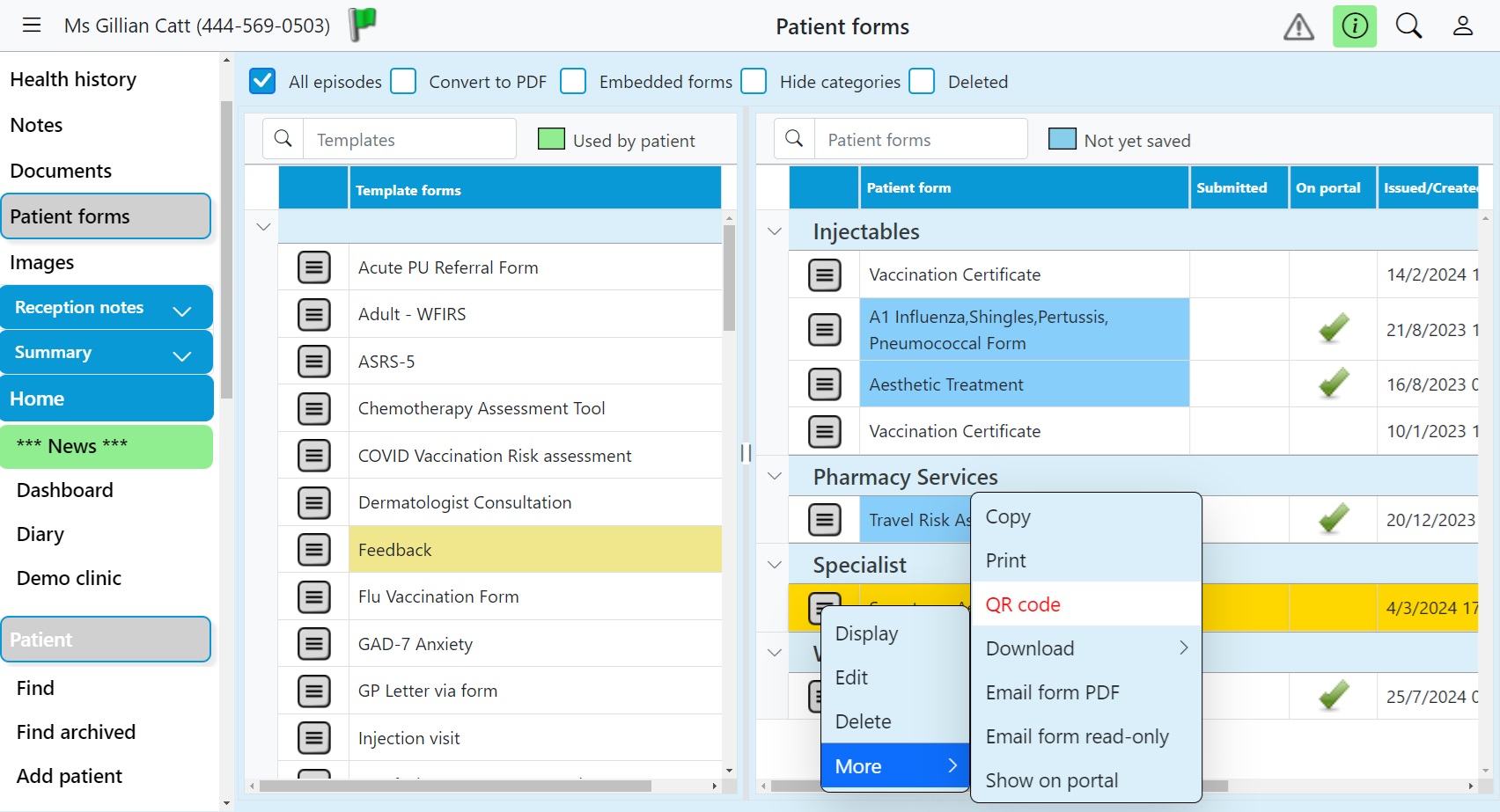Click More in the context menu

(x=858, y=765)
